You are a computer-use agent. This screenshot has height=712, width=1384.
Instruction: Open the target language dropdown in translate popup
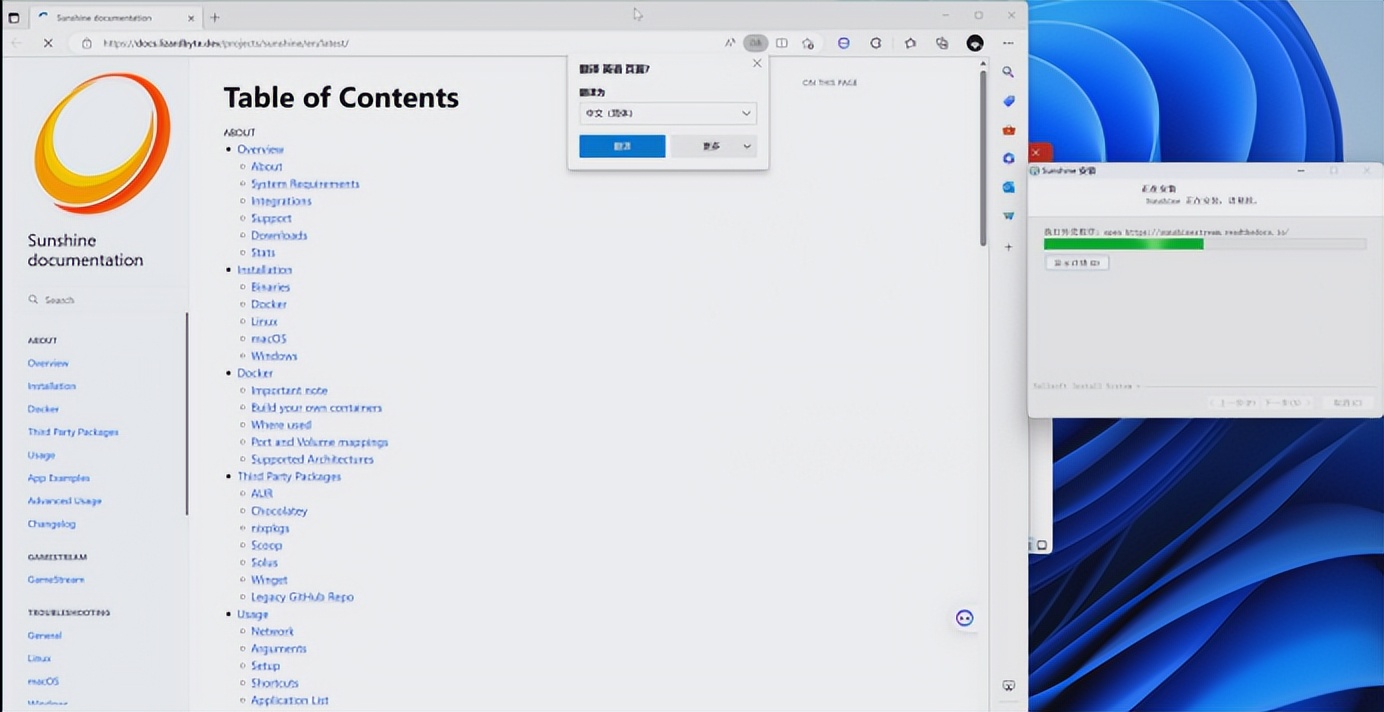tap(667, 113)
